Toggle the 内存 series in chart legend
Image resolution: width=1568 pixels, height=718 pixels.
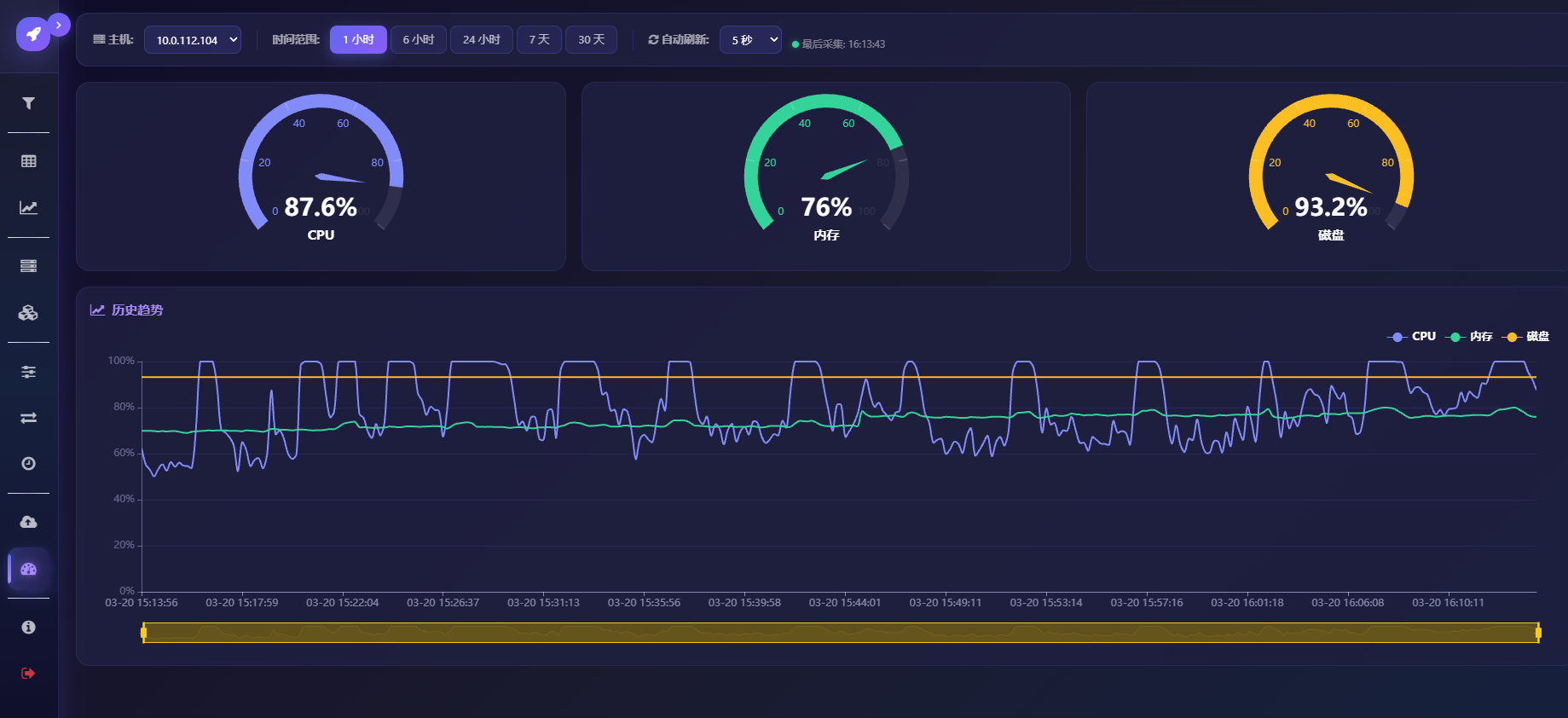coord(1470,336)
